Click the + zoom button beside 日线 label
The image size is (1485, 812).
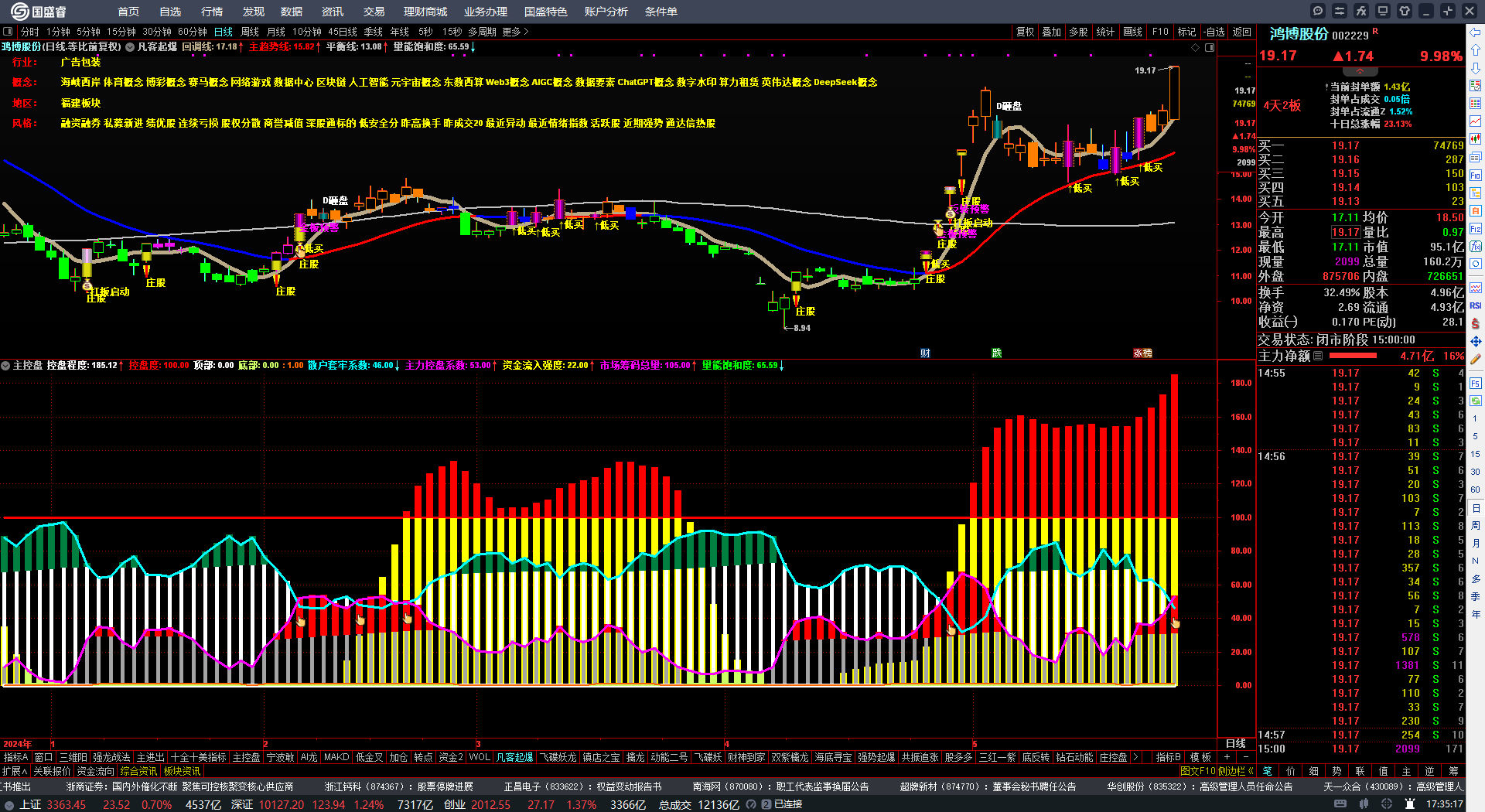[x=1227, y=757]
